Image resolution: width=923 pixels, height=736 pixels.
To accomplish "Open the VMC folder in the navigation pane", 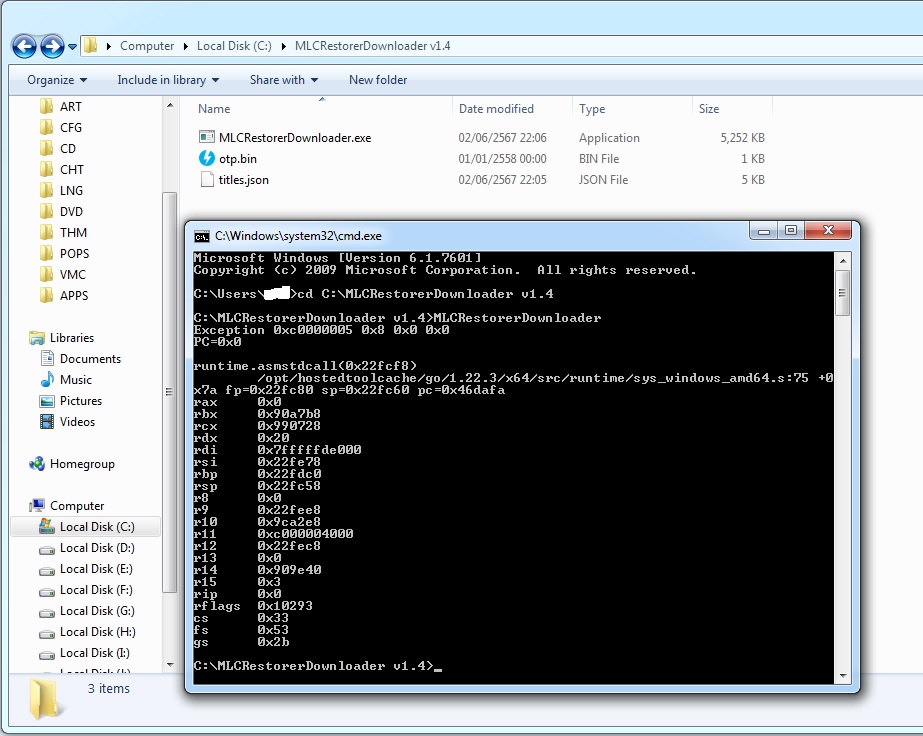I will pyautogui.click(x=72, y=274).
